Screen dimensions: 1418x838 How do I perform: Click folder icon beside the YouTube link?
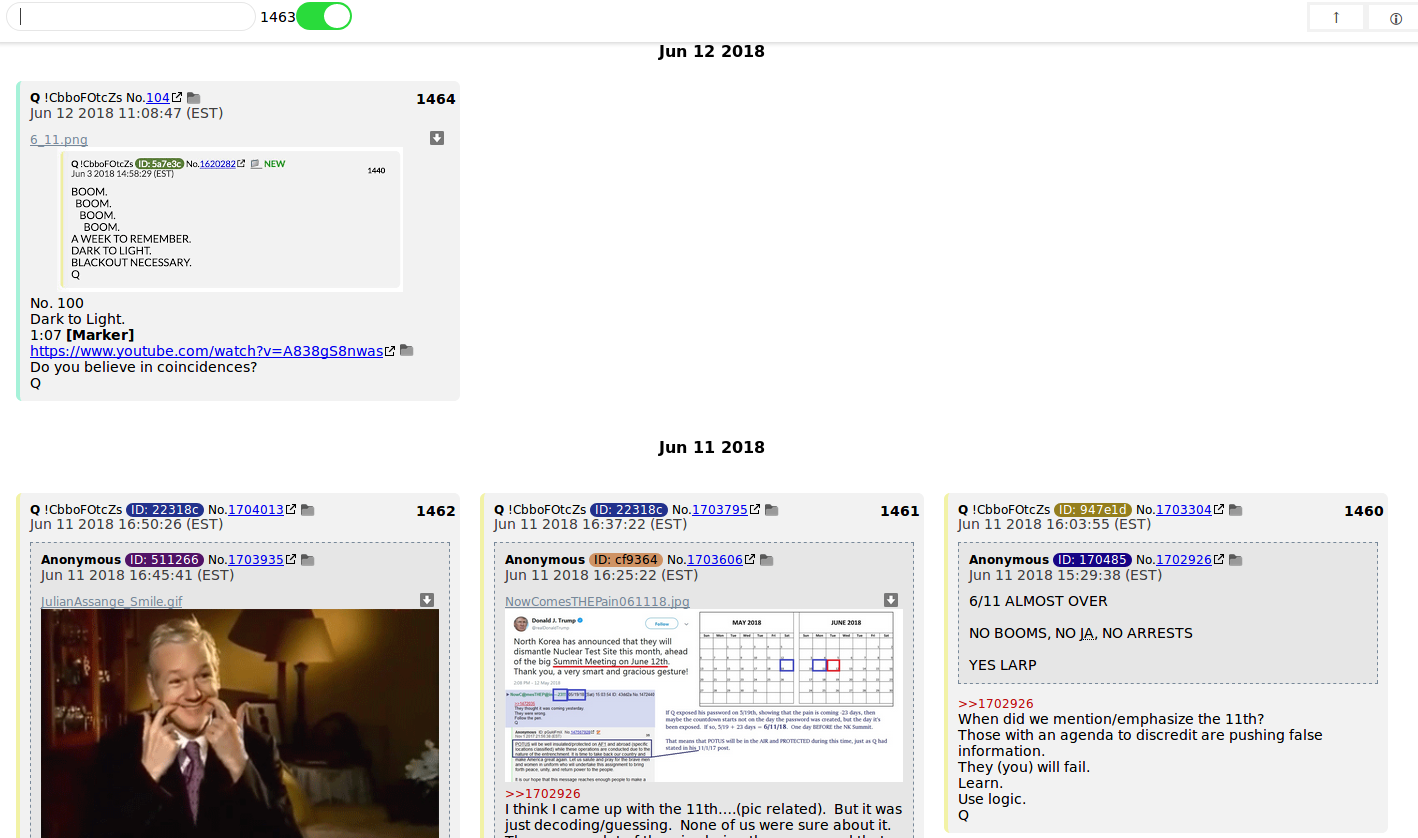[407, 351]
